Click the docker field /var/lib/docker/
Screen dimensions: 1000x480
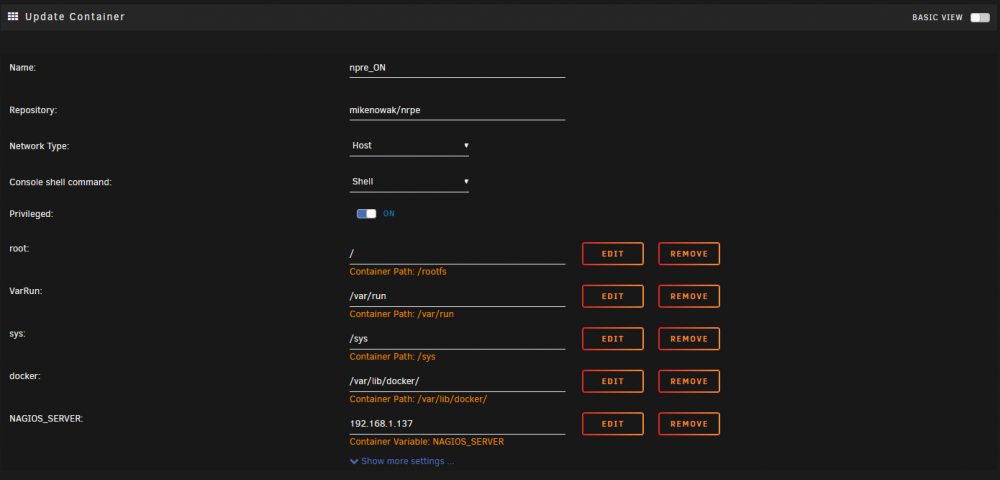point(457,381)
